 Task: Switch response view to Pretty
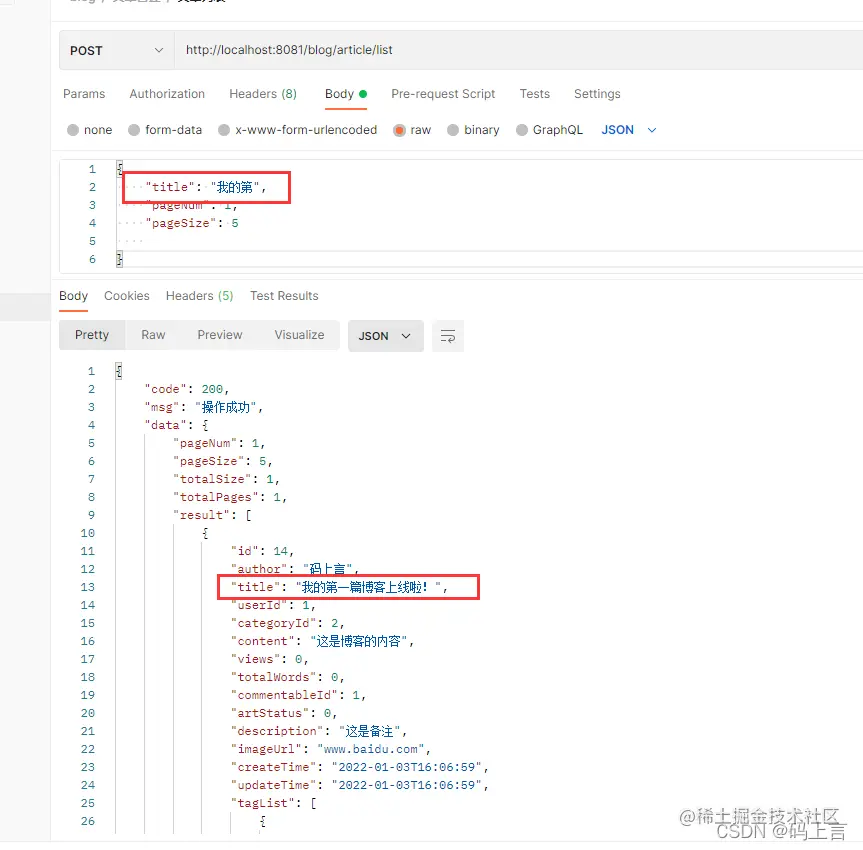pos(92,335)
